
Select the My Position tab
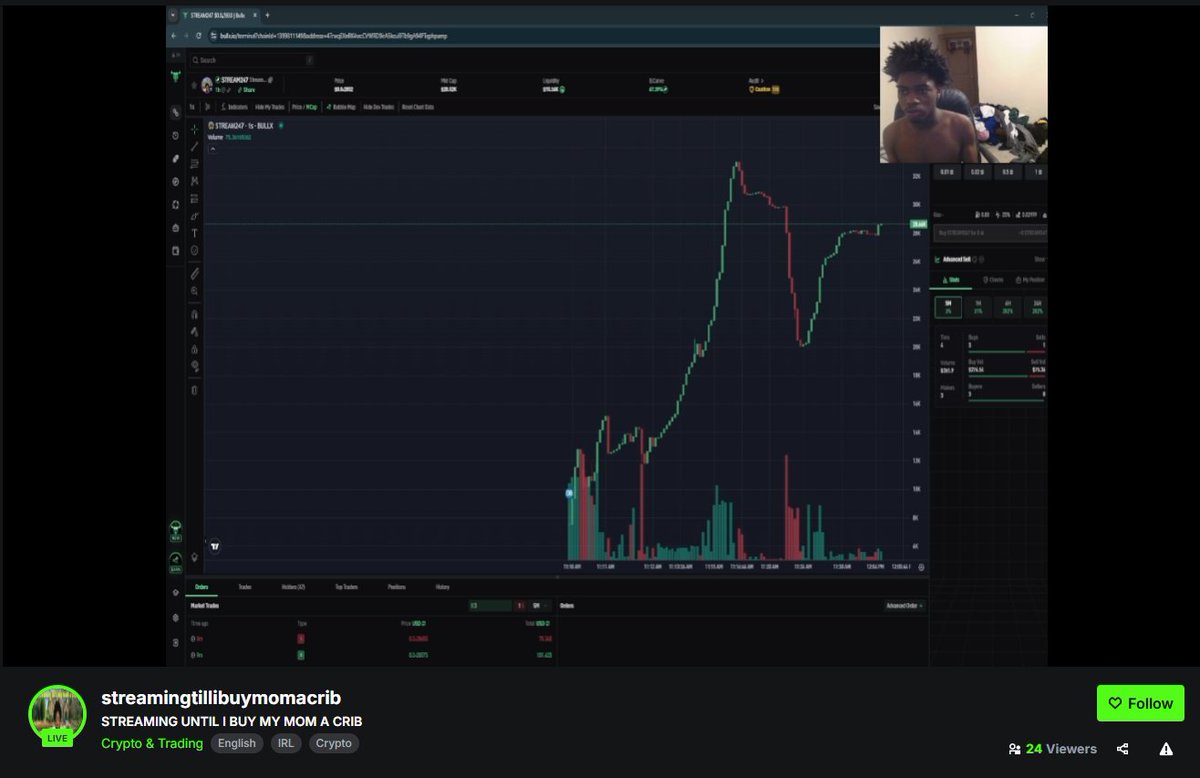[x=1030, y=280]
